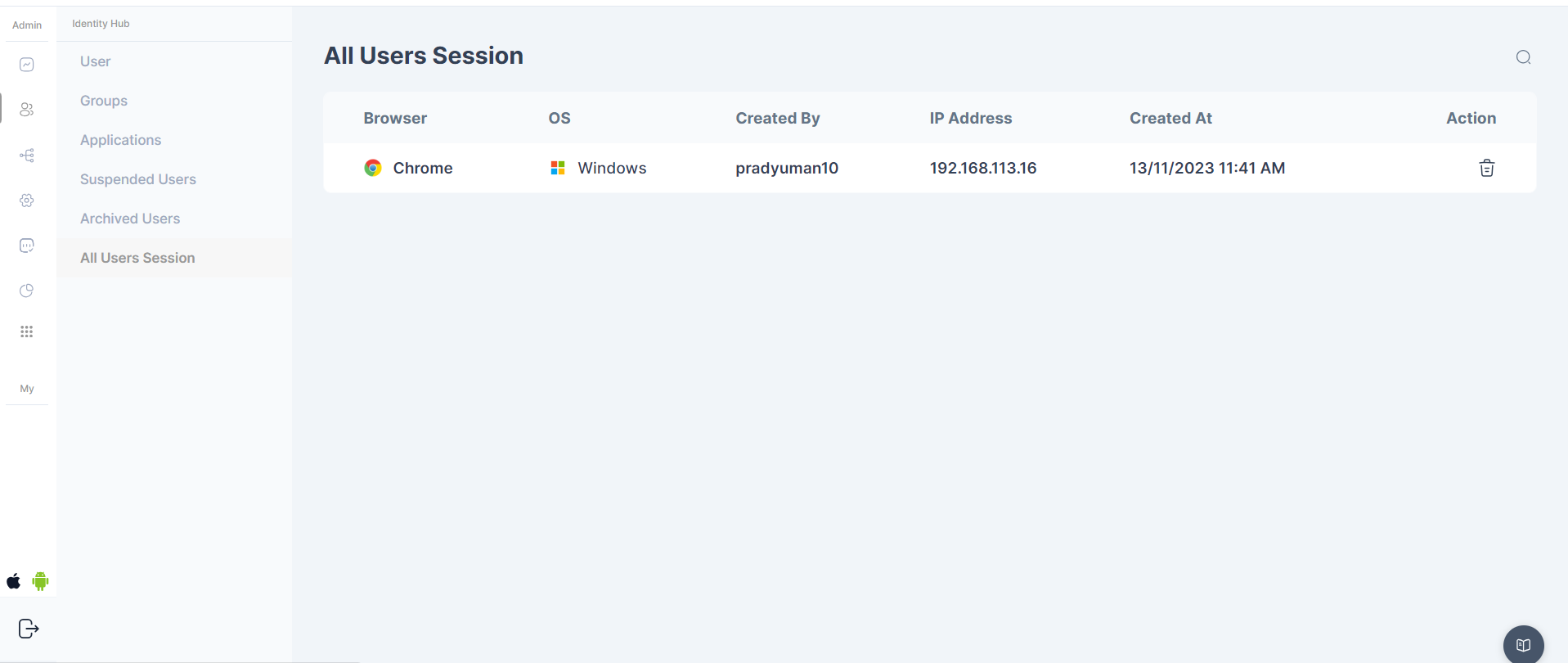Open the help book floating button
This screenshot has height=663, width=1568.
[x=1523, y=645]
